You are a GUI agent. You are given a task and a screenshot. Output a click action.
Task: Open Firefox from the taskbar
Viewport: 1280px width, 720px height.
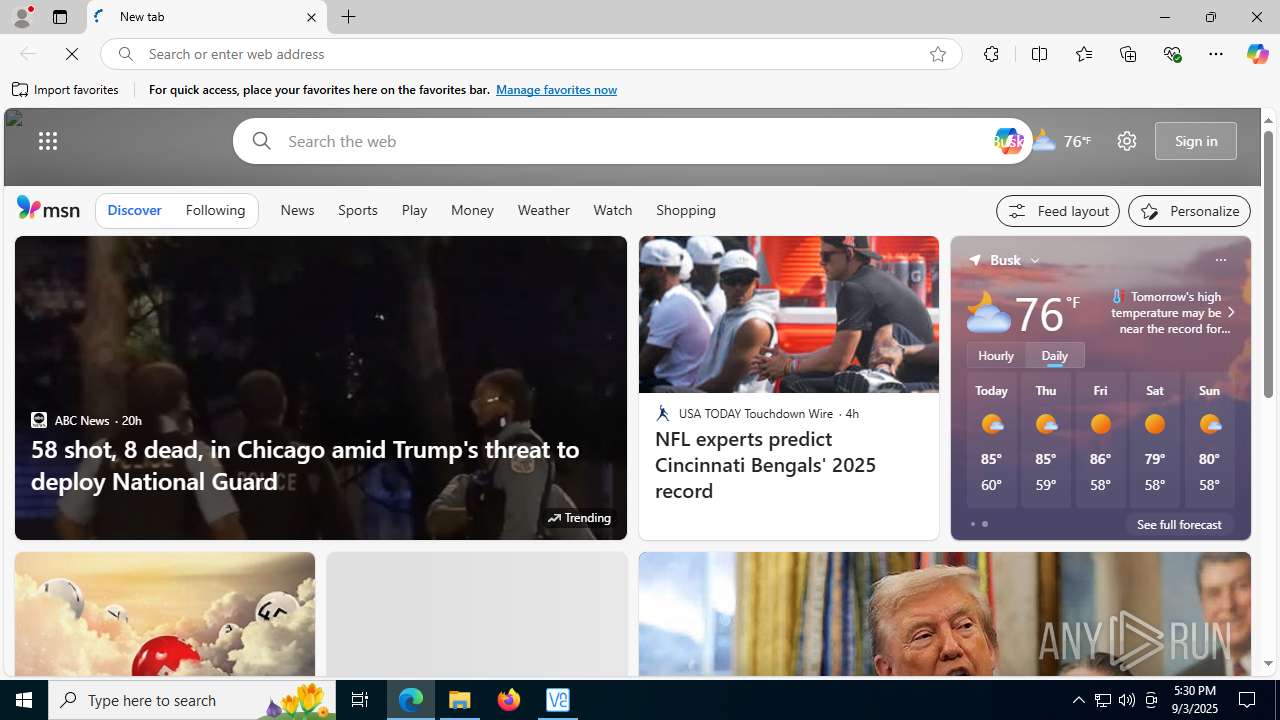pyautogui.click(x=509, y=700)
